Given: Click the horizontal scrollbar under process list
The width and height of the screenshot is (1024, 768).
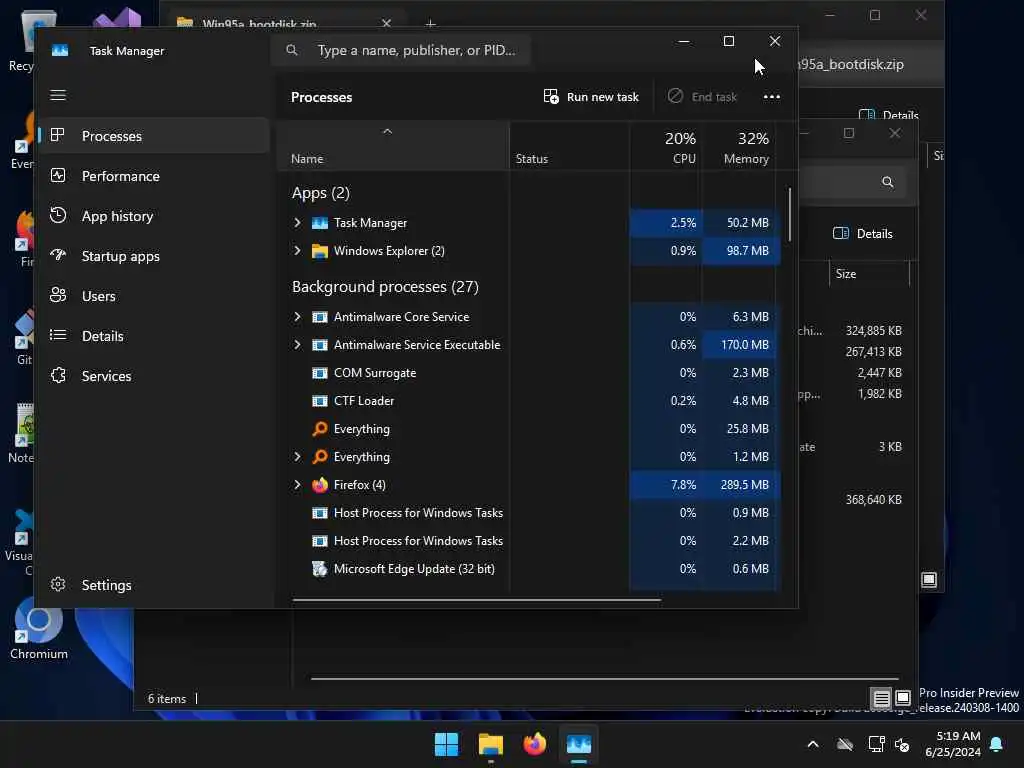Looking at the screenshot, I should coord(477,599).
